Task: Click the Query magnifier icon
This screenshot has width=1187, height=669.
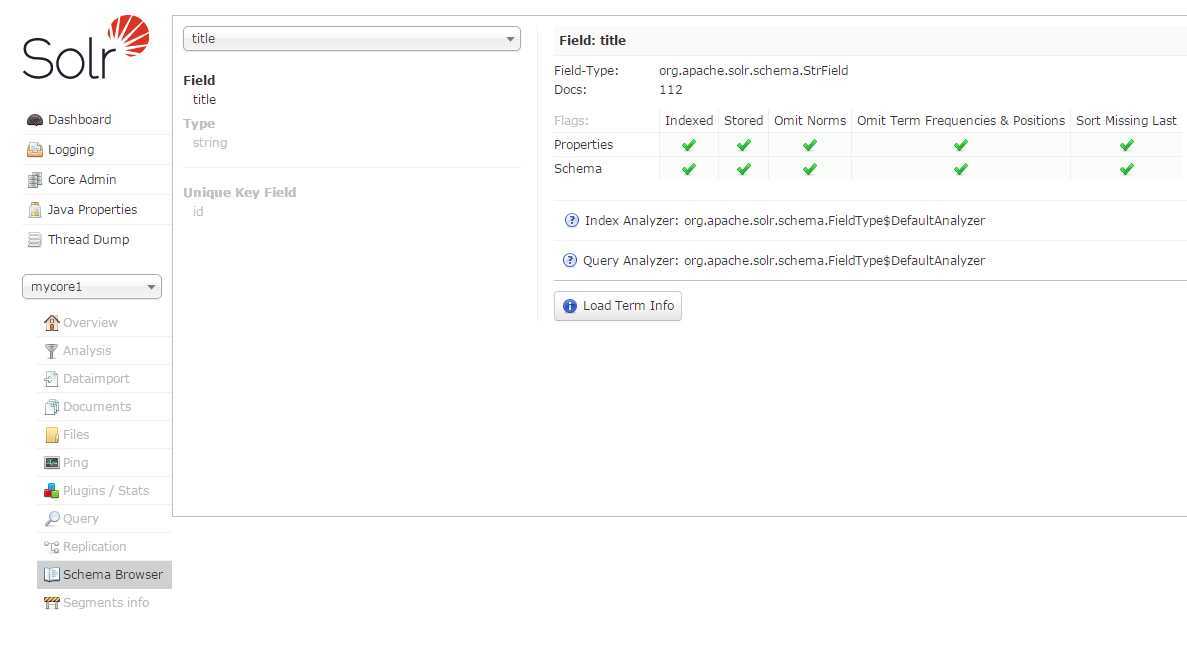Action: [x=51, y=519]
